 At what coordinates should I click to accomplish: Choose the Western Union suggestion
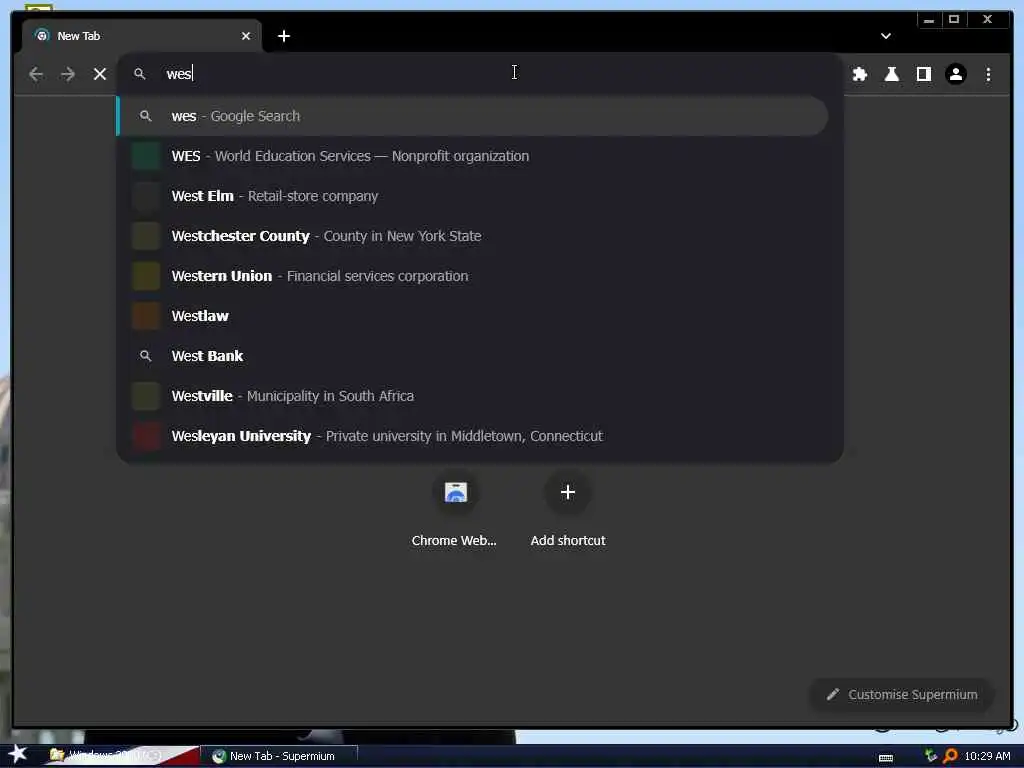pos(480,276)
